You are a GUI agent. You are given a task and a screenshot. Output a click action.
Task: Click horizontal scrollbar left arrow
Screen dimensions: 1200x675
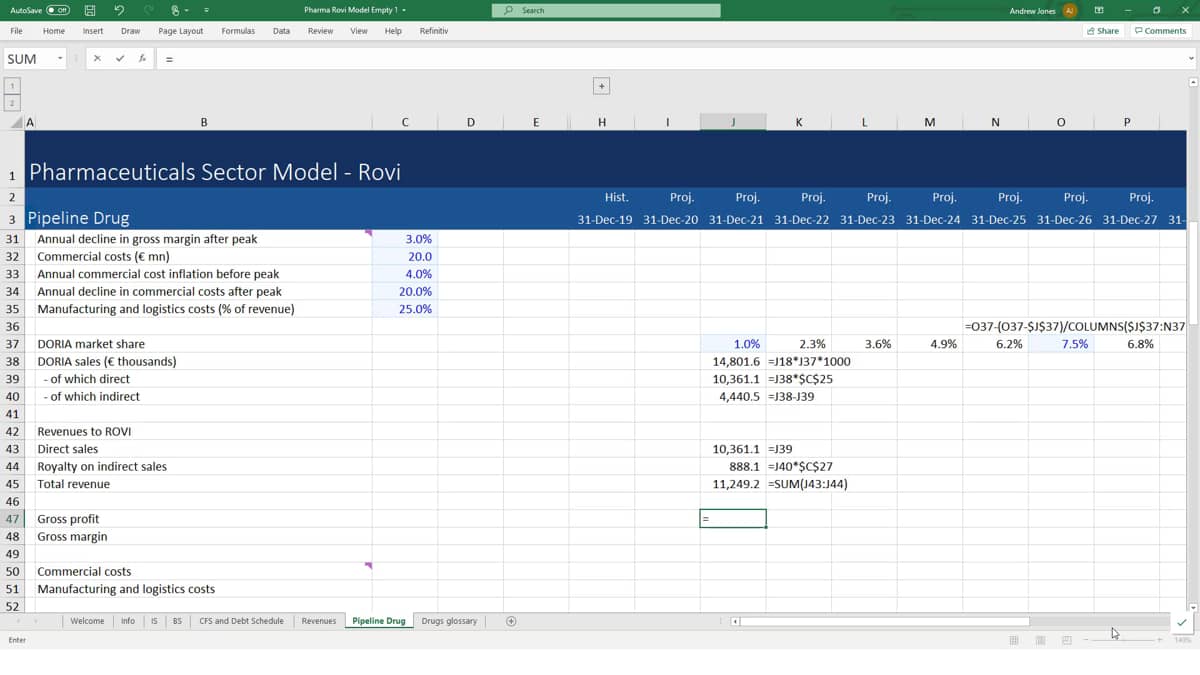pyautogui.click(x=735, y=621)
